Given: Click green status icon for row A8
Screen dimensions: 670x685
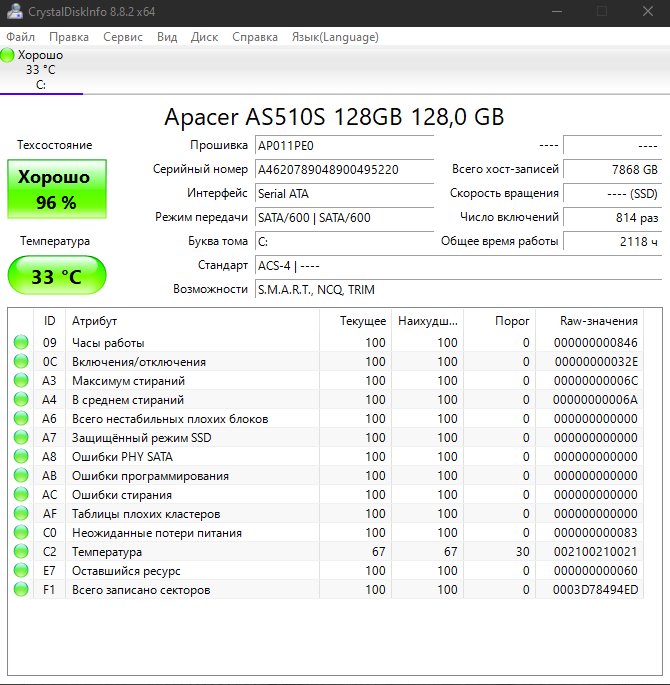Looking at the screenshot, I should (21, 456).
